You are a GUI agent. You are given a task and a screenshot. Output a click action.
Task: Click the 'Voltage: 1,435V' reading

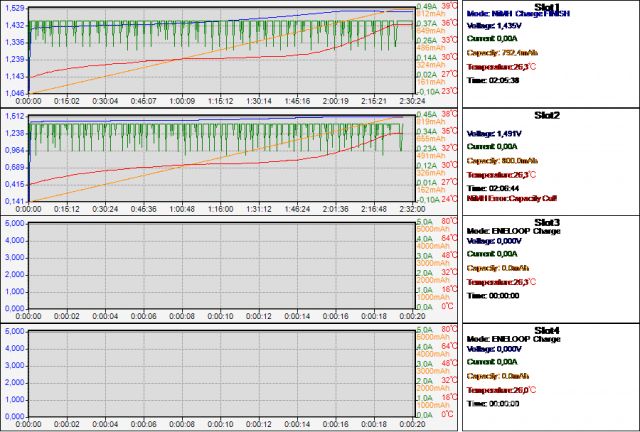tap(494, 26)
